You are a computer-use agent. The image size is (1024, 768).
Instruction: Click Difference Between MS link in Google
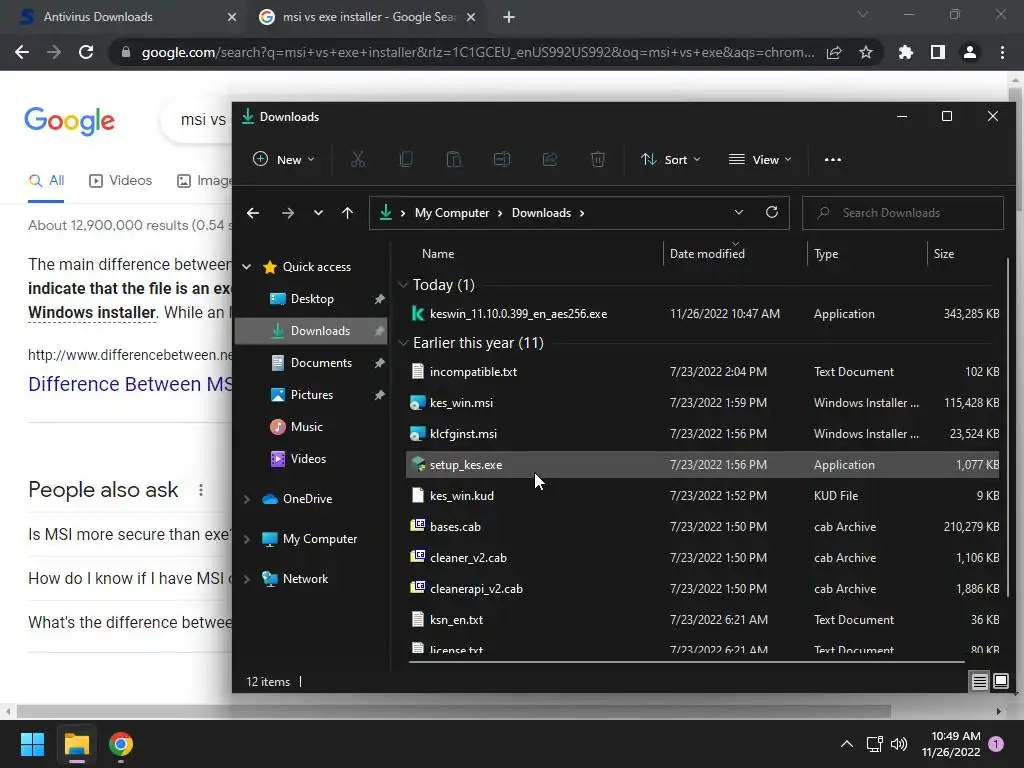(130, 384)
